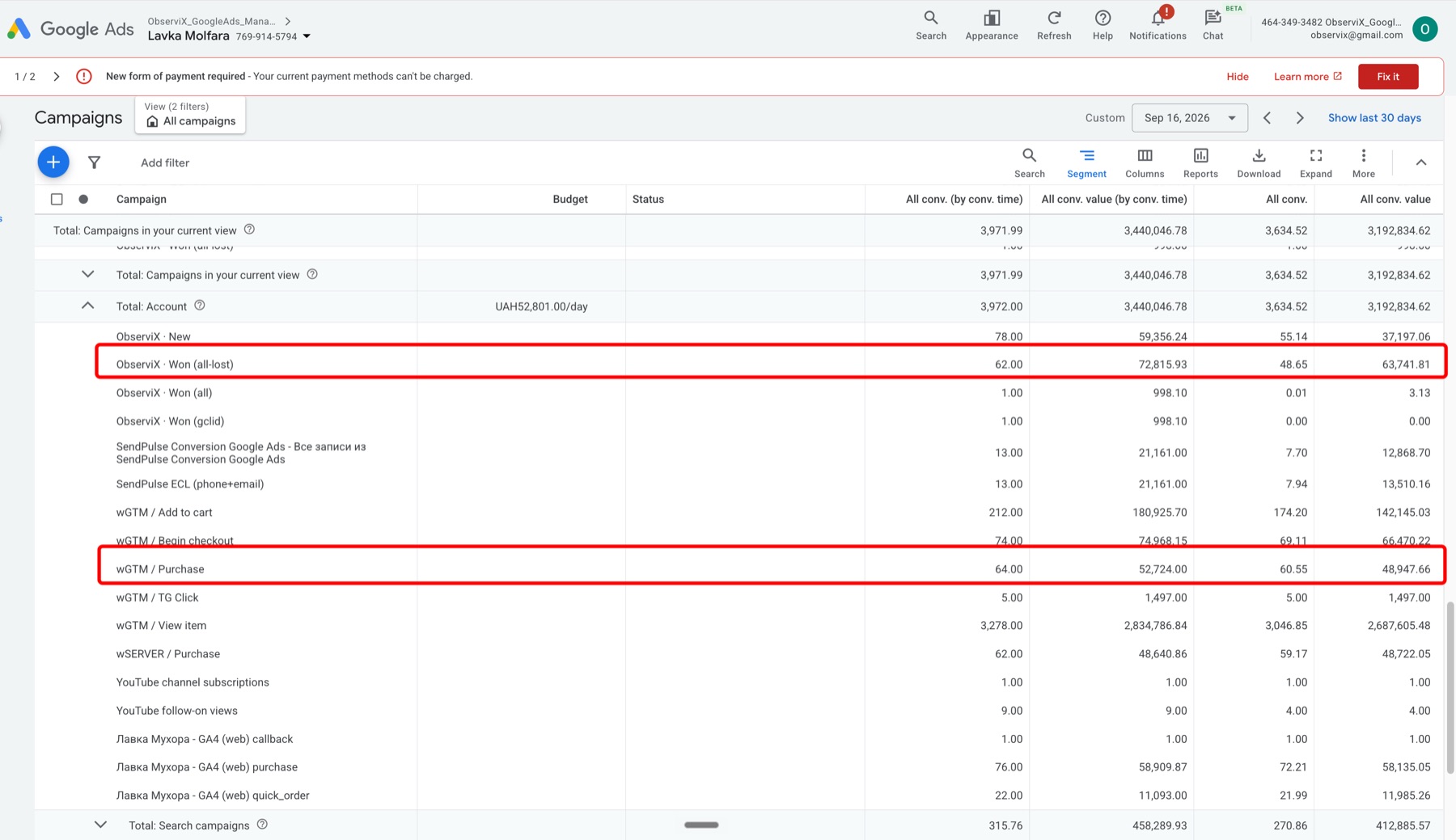Click help icon beside collapsible campaigns total
1456x840 pixels.
tap(312, 274)
